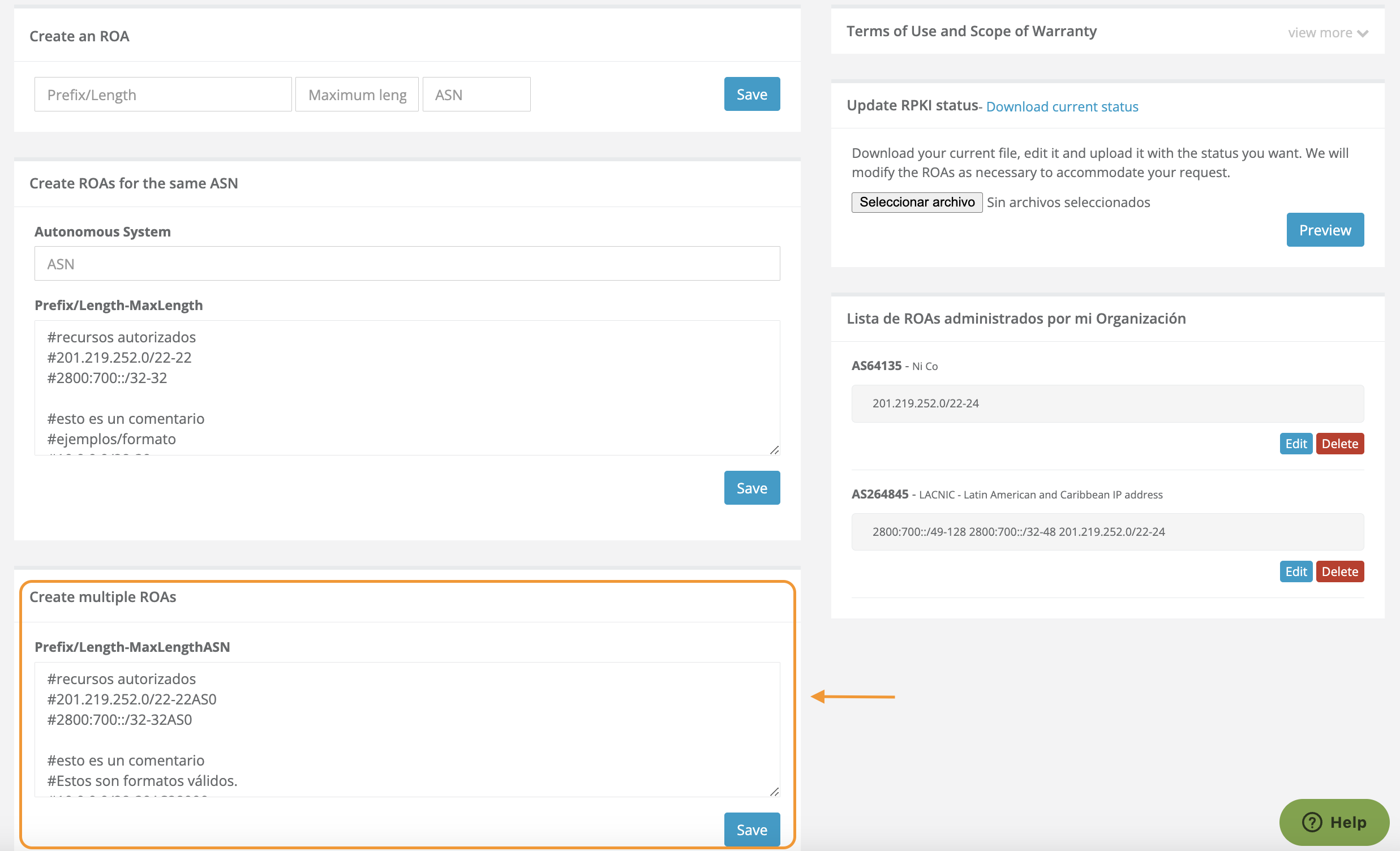Viewport: 1400px width, 851px height.
Task: Click Prefix/Length-MaxLength text area
Action: pos(406,388)
